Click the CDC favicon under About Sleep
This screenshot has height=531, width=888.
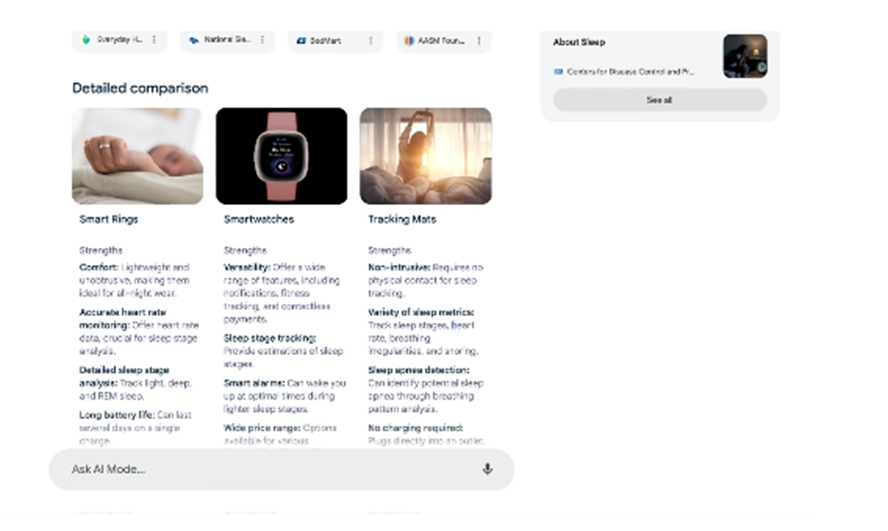[x=558, y=71]
